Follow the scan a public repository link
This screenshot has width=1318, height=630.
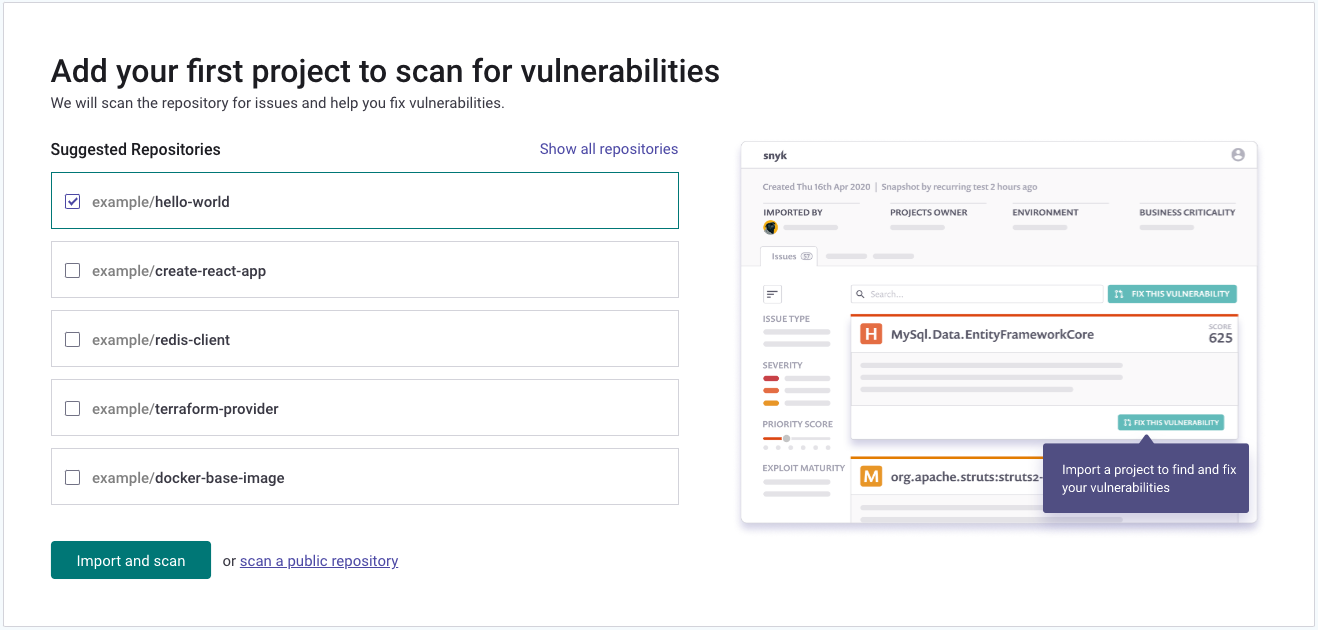319,561
